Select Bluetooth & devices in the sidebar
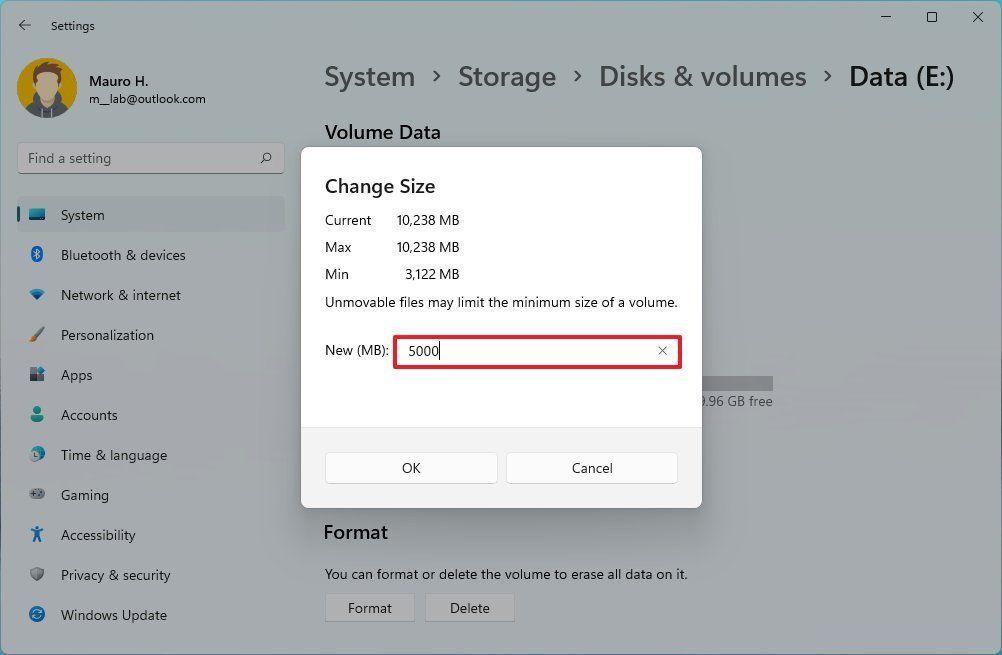Image resolution: width=1002 pixels, height=655 pixels. [123, 255]
